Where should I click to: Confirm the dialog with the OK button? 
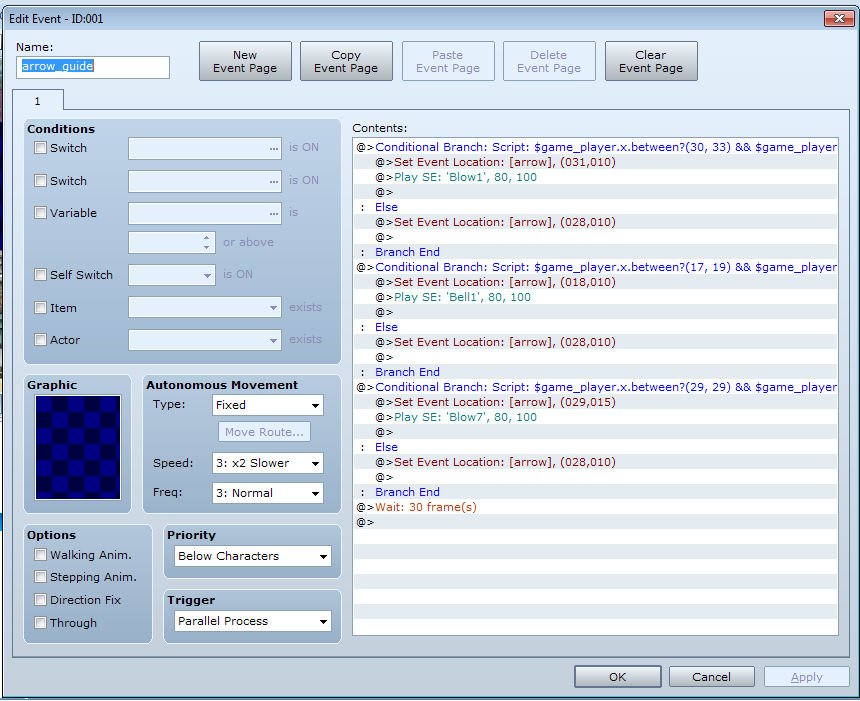coord(618,677)
